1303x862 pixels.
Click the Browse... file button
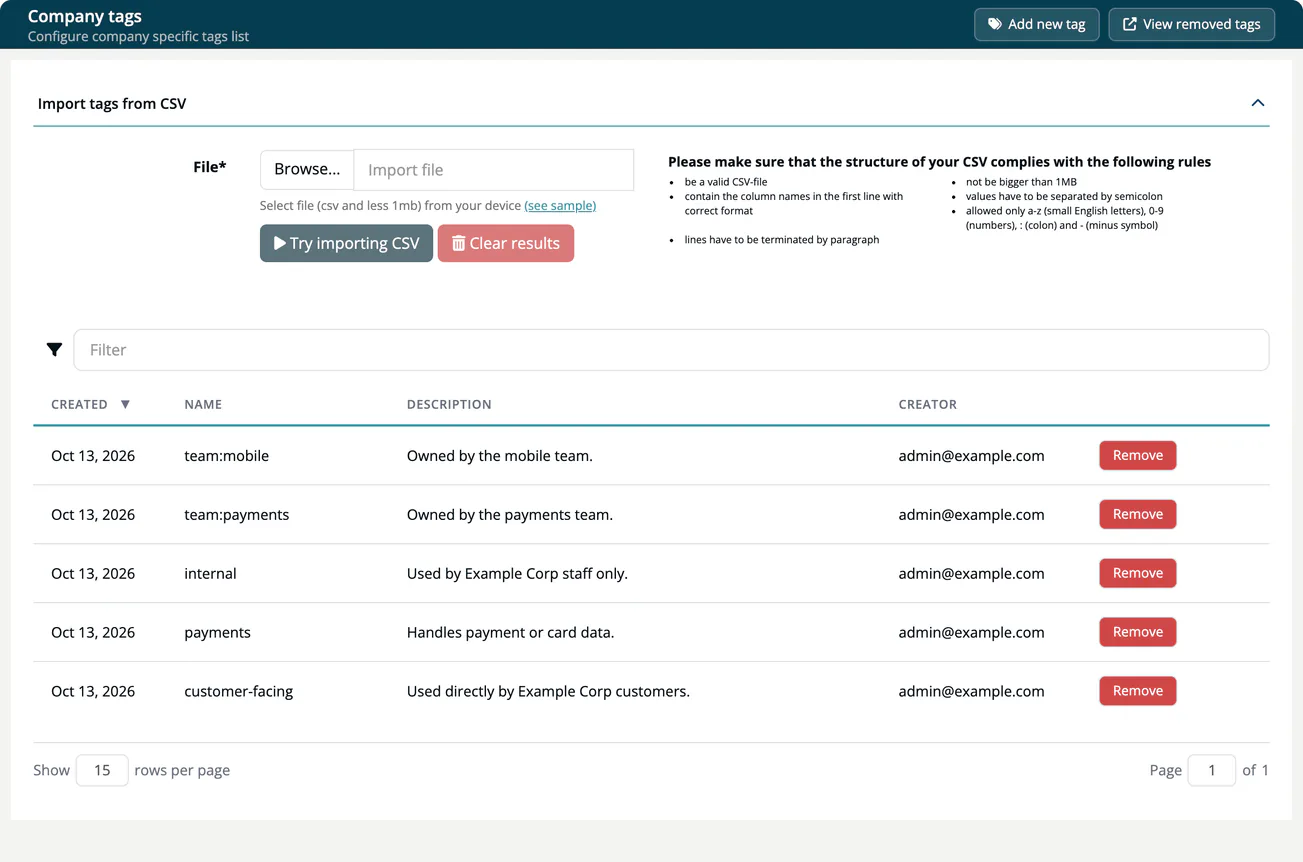[307, 170]
